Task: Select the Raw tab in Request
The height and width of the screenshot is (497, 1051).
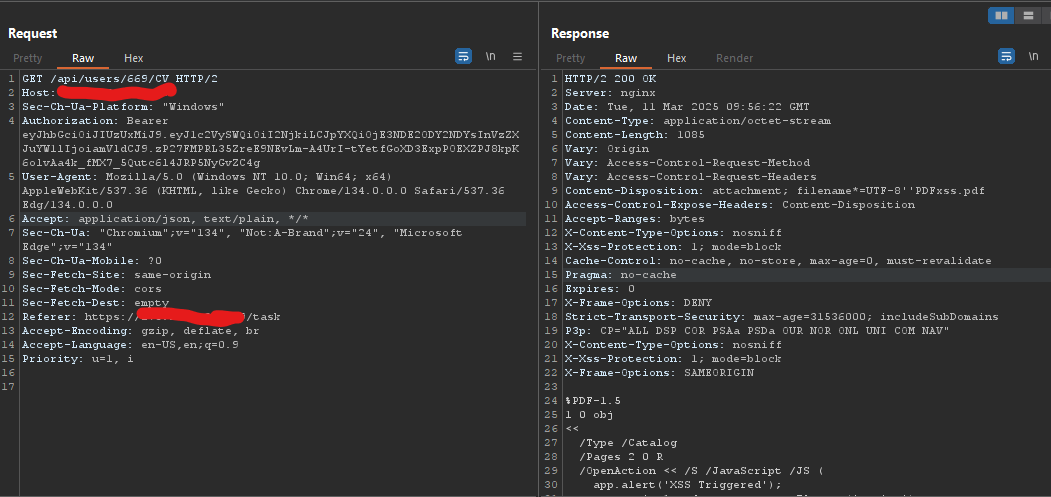Action: [x=83, y=58]
